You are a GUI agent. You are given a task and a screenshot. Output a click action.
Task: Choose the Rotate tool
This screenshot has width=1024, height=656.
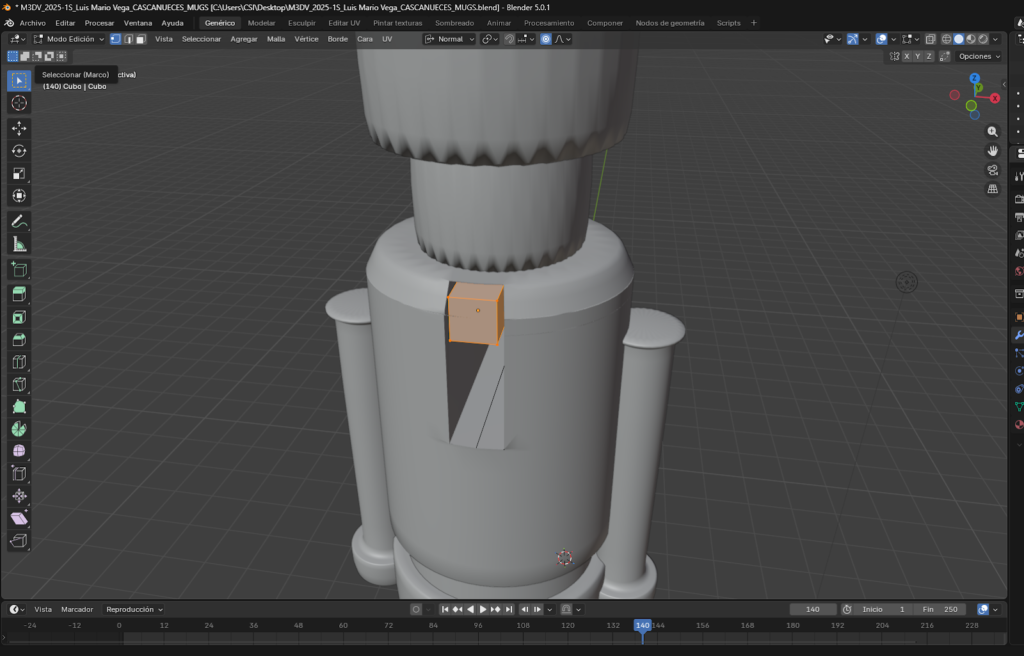[19, 151]
